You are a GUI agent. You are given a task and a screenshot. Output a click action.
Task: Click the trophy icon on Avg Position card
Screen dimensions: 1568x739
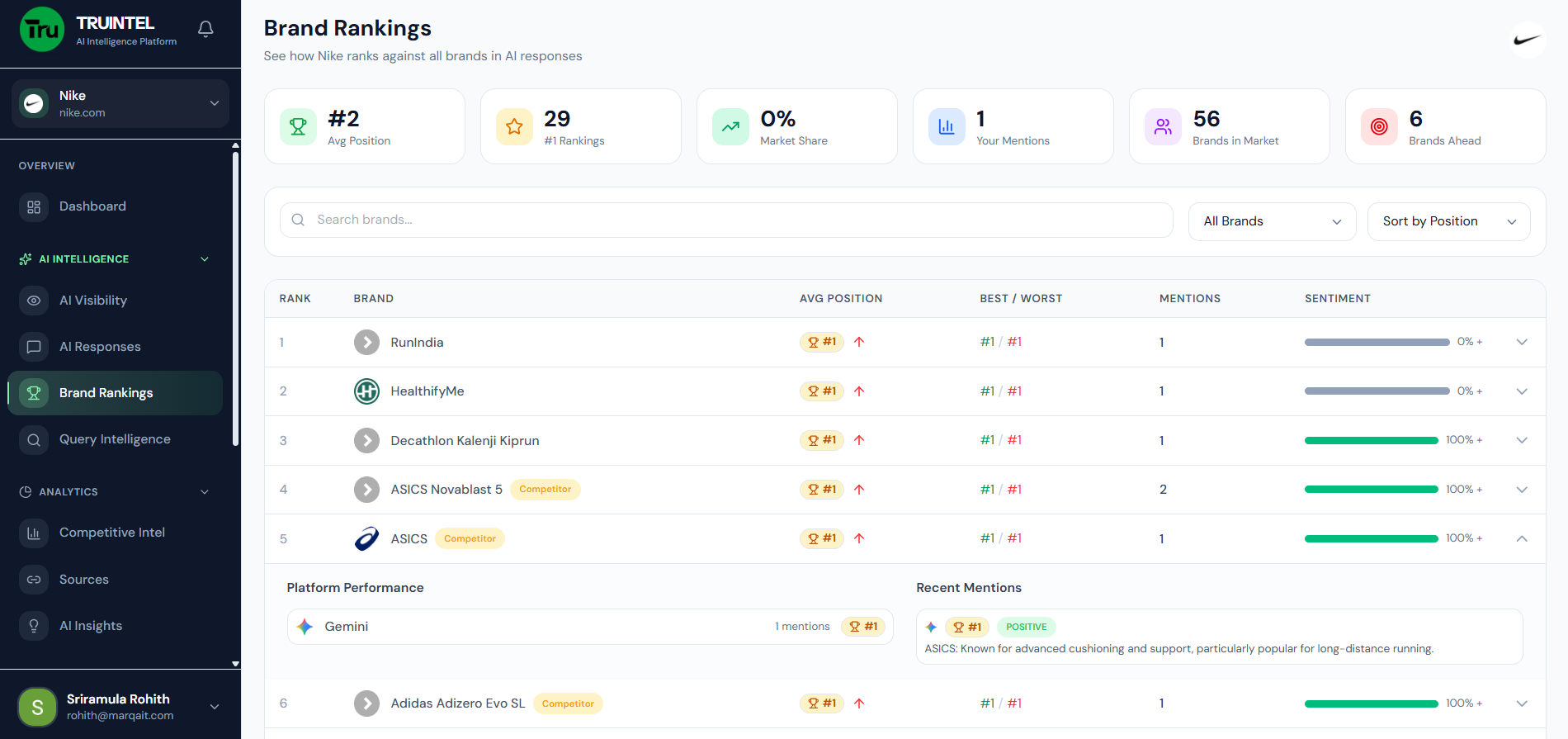pyautogui.click(x=298, y=127)
